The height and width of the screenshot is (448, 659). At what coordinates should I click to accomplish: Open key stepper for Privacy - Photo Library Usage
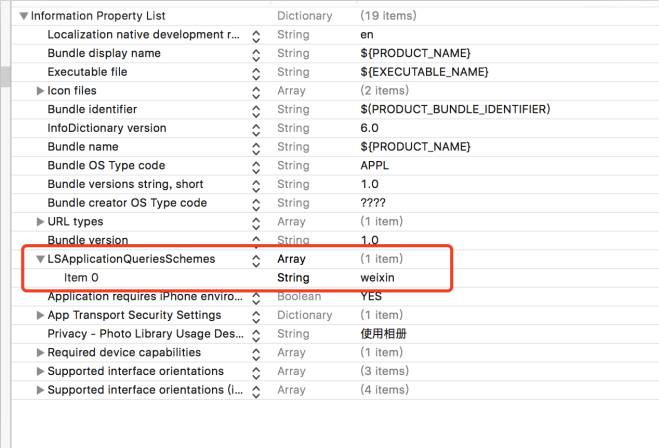256,336
